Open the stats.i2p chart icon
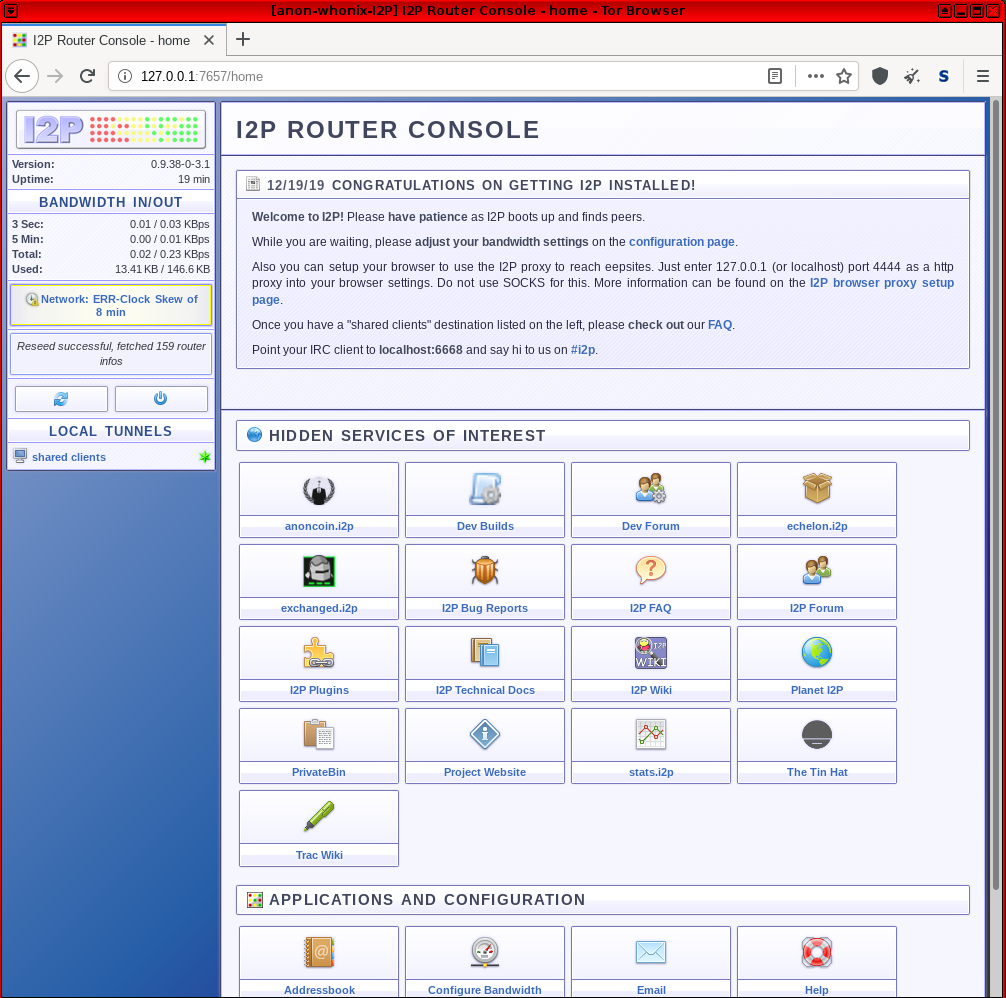 650,736
